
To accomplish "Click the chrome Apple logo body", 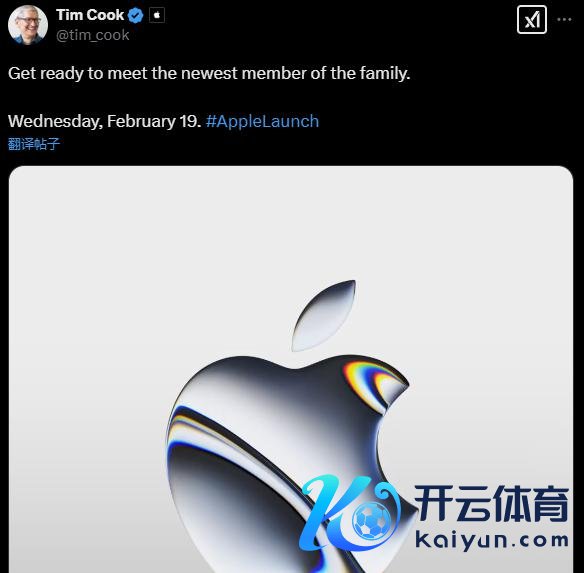I will 261,447.
